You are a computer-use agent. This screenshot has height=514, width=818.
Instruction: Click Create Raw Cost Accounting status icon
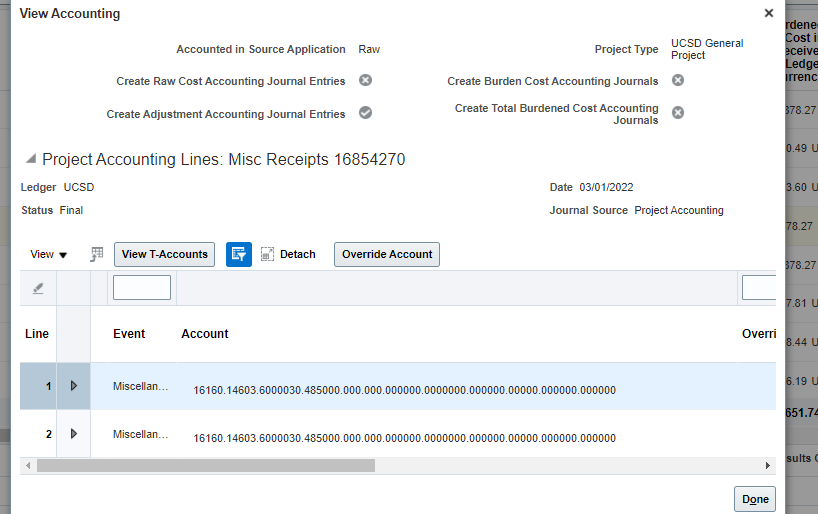point(366,81)
